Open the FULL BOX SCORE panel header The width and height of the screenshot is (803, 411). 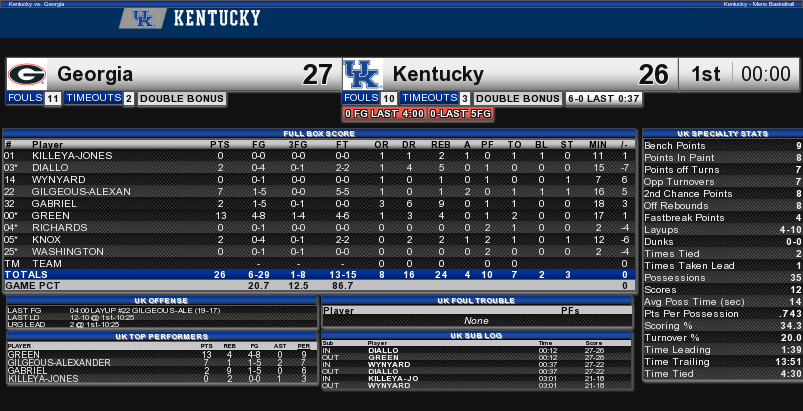click(319, 134)
